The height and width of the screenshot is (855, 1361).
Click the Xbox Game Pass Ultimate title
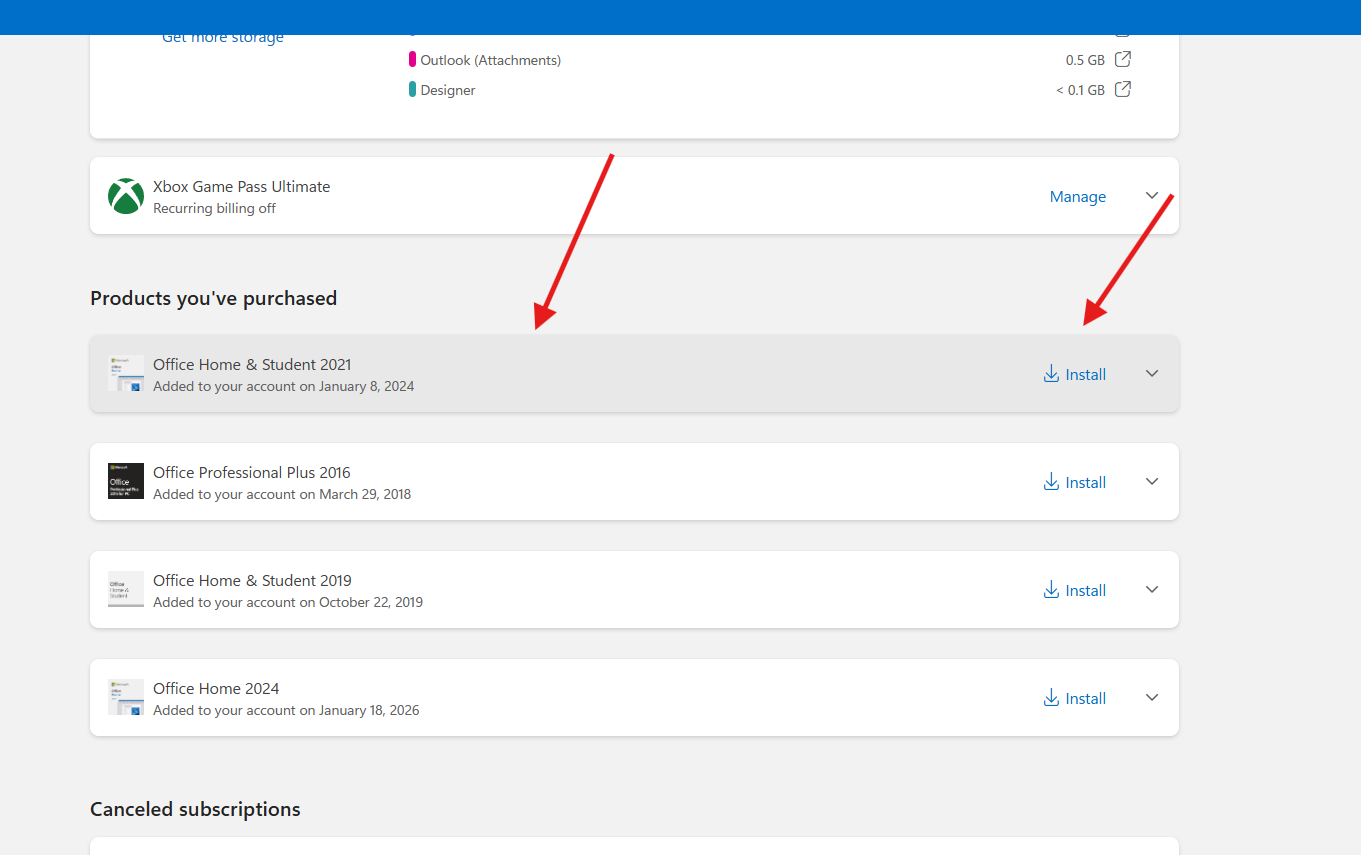point(241,187)
